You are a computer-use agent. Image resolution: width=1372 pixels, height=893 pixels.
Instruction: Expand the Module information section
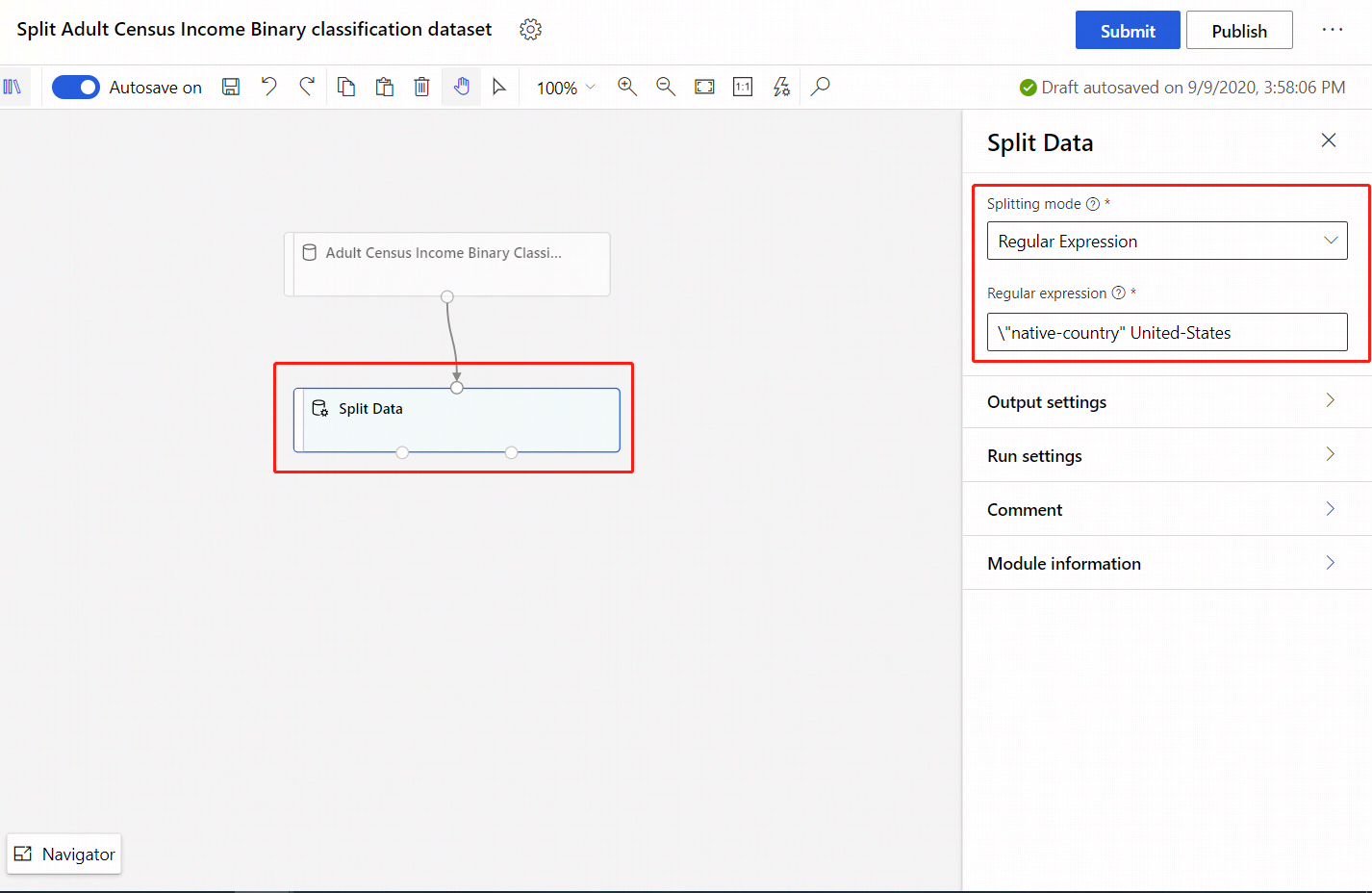point(1166,564)
